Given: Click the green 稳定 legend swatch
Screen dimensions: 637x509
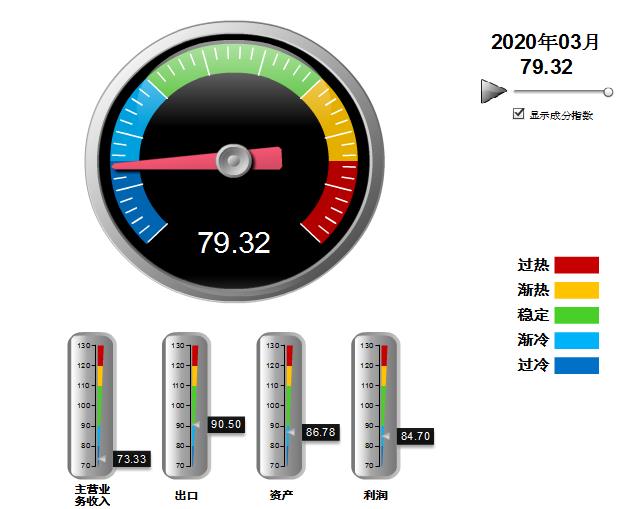Looking at the screenshot, I should pyautogui.click(x=576, y=315).
